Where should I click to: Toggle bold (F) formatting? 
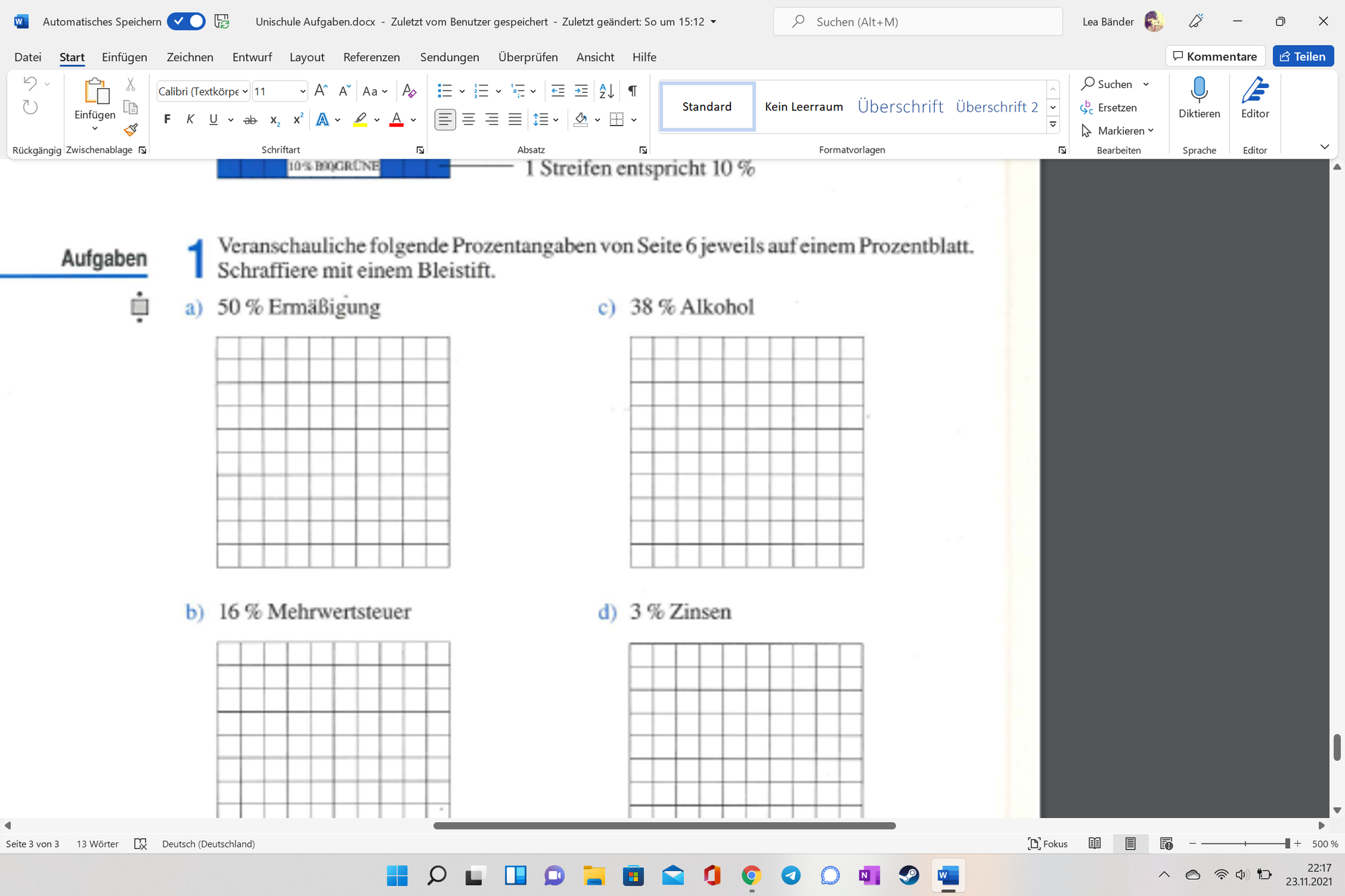167,120
